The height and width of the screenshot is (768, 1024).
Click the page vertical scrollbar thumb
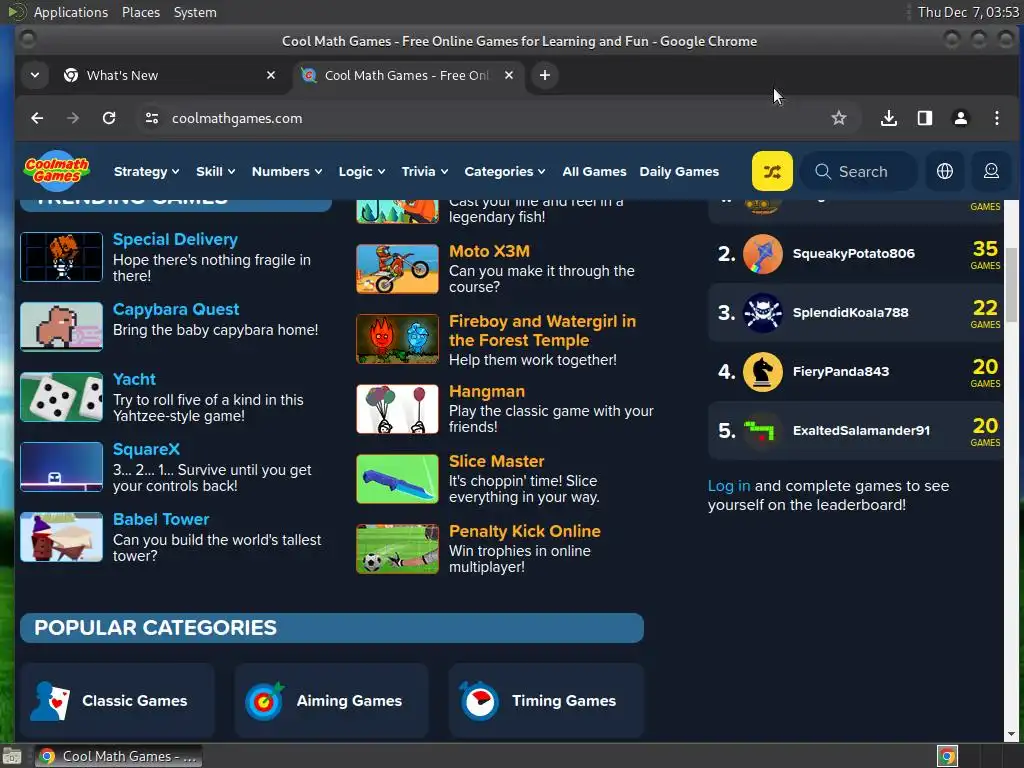pyautogui.click(x=1011, y=285)
